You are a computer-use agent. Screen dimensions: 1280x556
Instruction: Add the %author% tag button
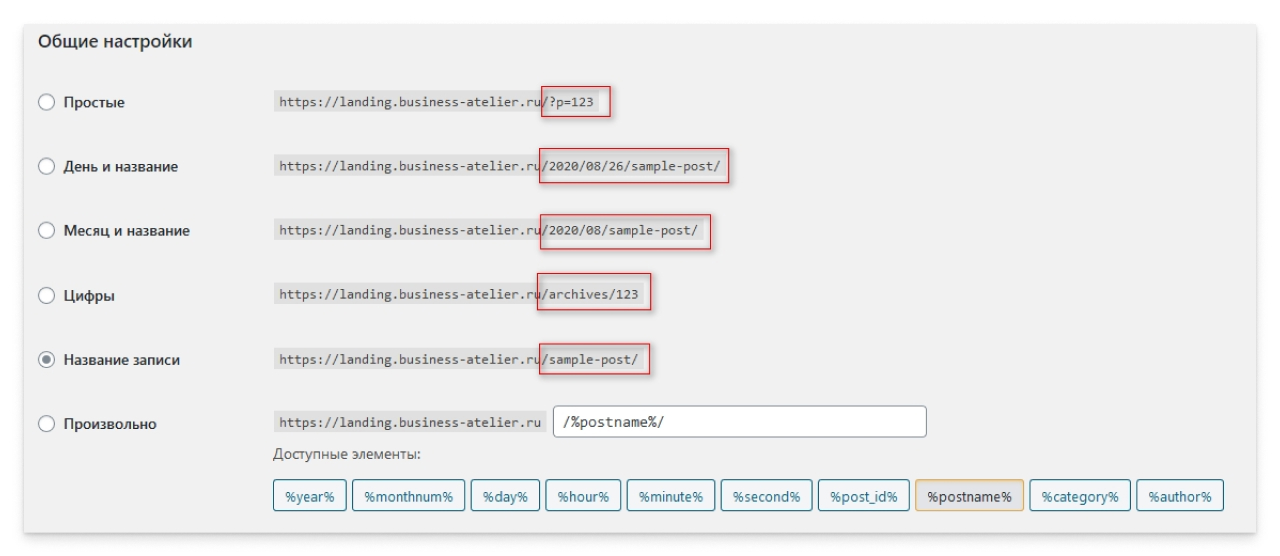coord(1179,496)
